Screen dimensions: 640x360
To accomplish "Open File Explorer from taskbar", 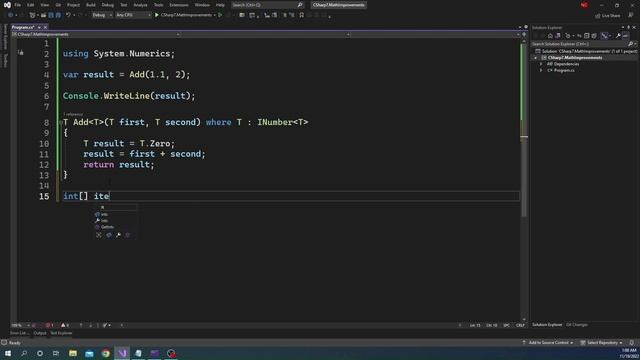I will 73,353.
